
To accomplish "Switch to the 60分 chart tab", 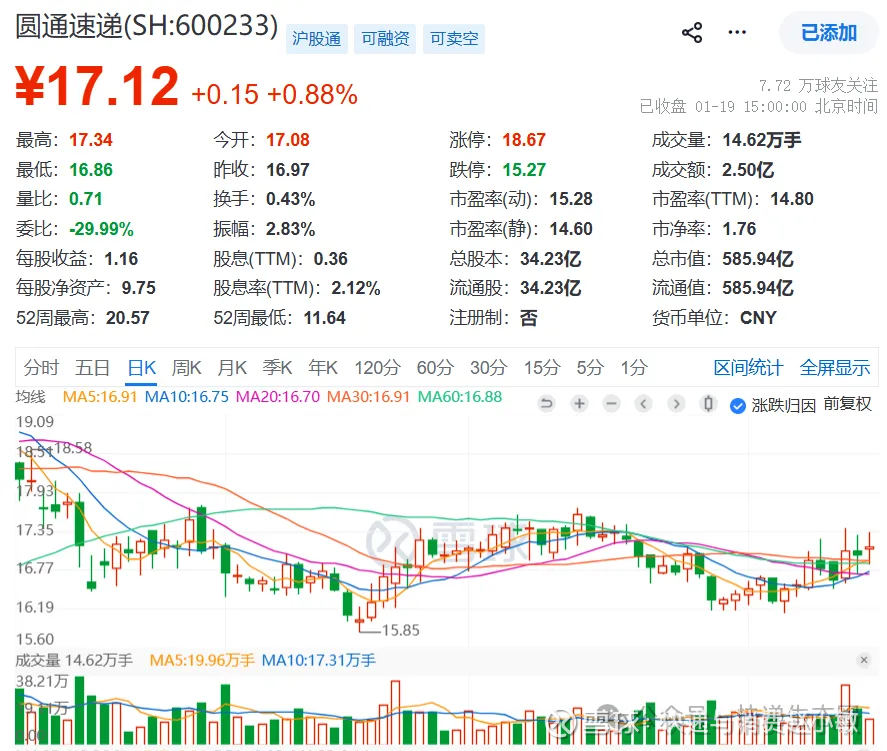I will click(435, 368).
